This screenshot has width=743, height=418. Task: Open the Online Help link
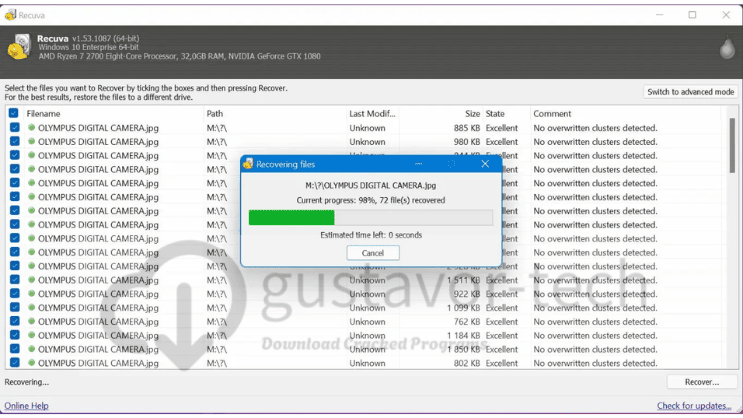(26, 406)
